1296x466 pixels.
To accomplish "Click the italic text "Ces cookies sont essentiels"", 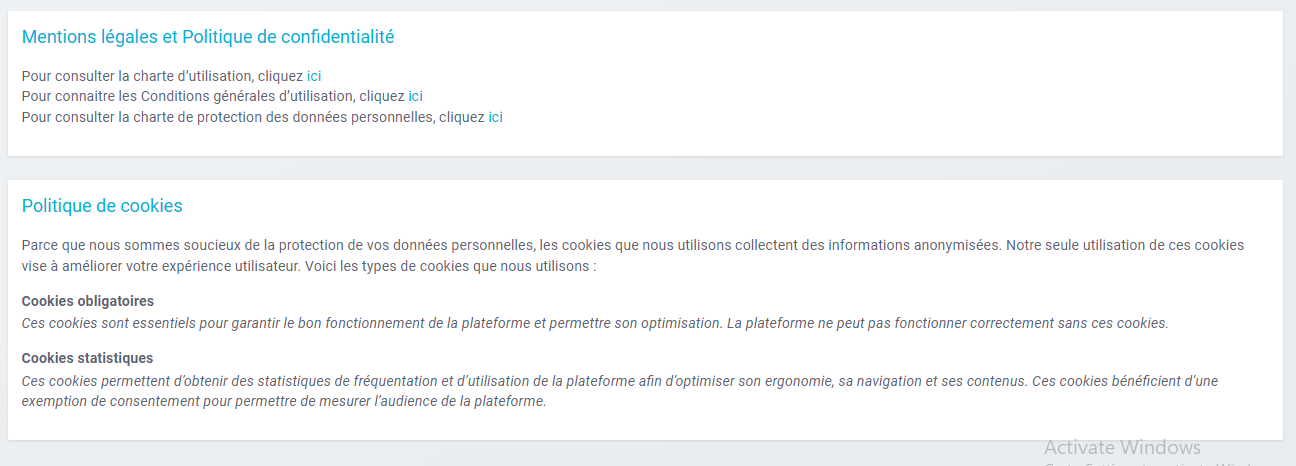I will [110, 324].
